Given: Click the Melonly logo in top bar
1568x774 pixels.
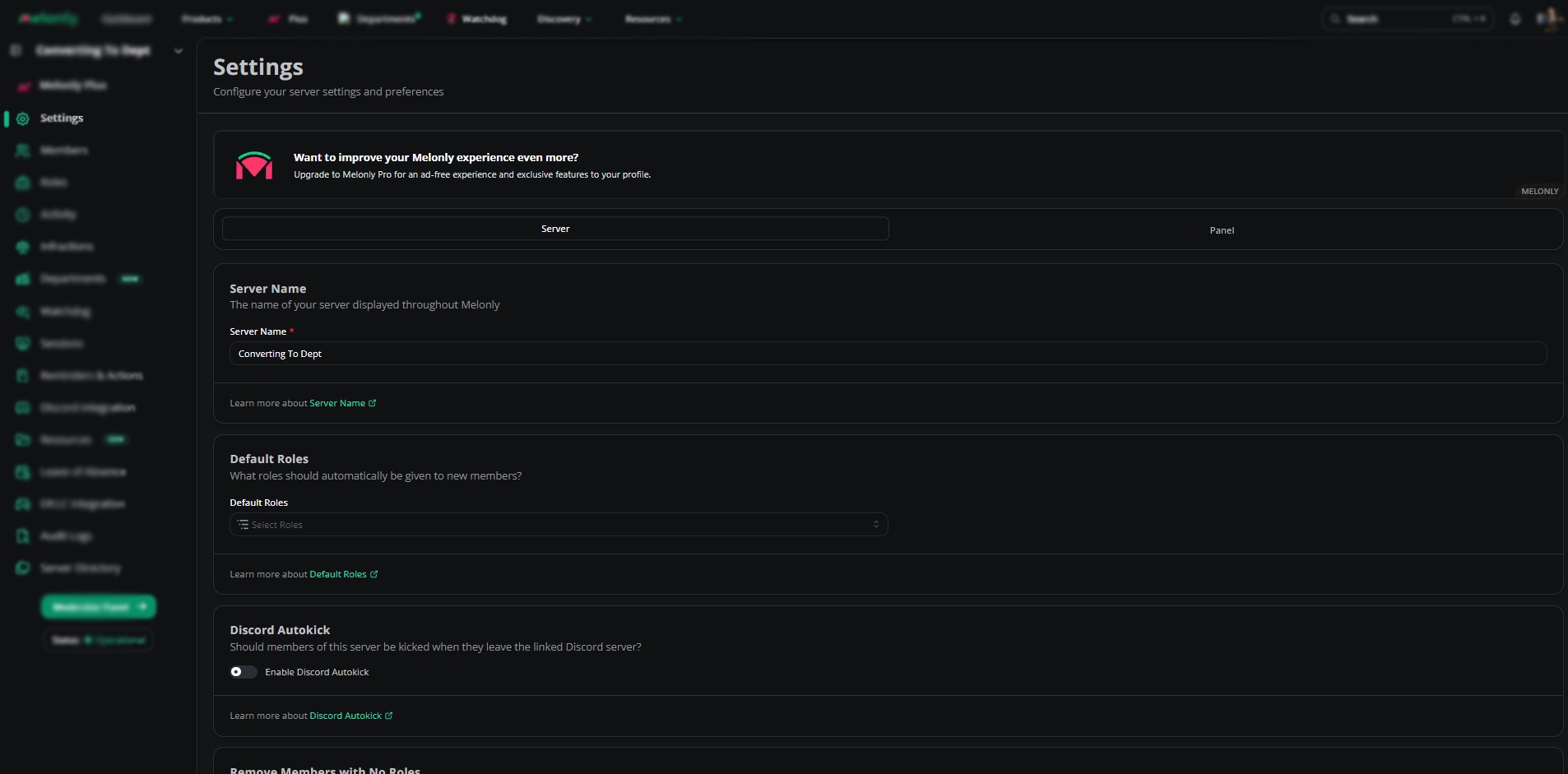Looking at the screenshot, I should click(x=48, y=18).
